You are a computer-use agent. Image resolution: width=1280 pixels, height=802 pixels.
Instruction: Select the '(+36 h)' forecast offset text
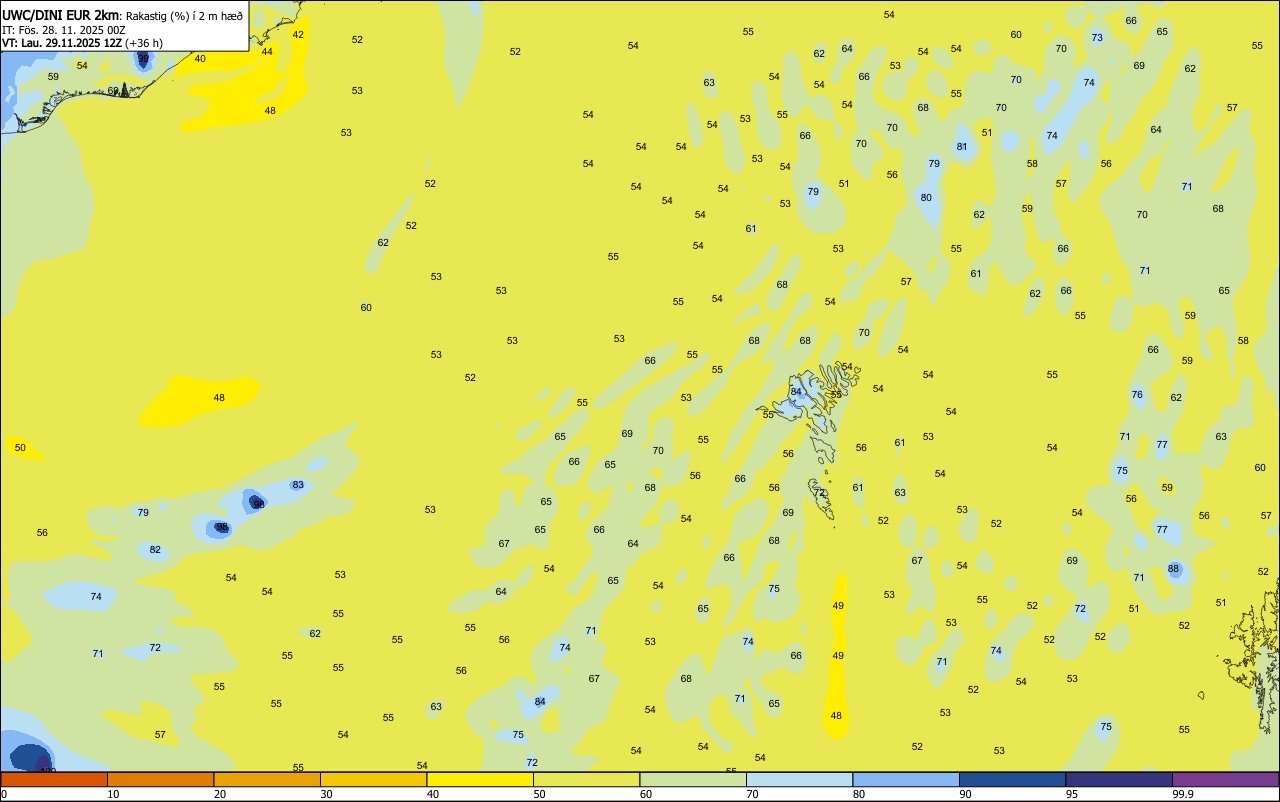tap(144, 43)
